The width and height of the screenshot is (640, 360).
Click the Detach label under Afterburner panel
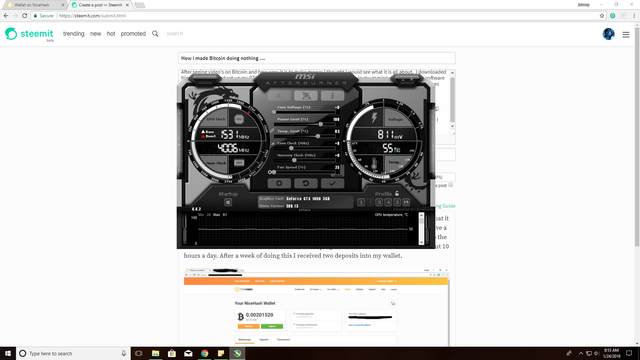(304, 210)
